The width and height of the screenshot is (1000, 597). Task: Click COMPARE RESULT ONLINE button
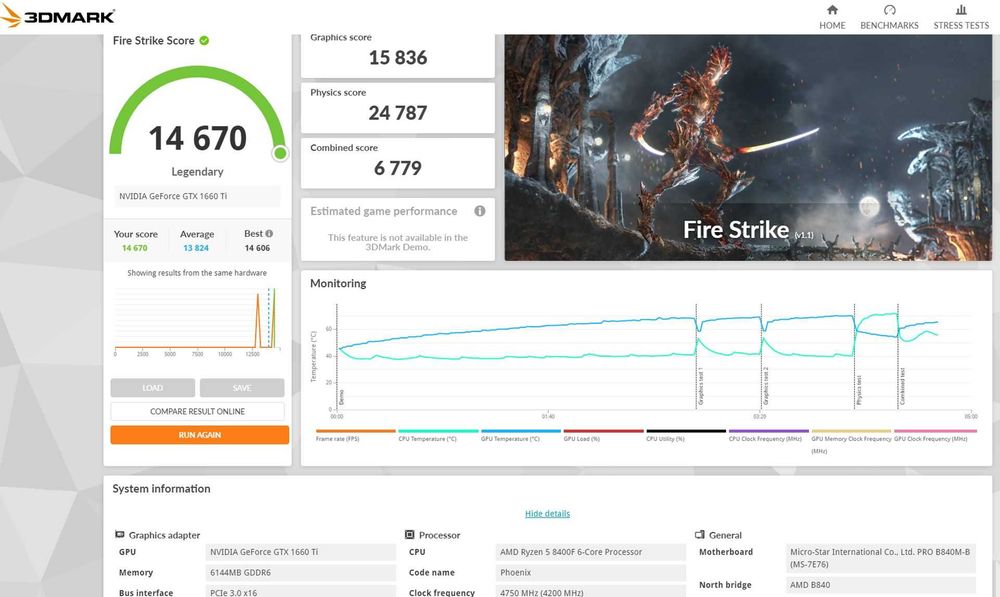(x=197, y=411)
